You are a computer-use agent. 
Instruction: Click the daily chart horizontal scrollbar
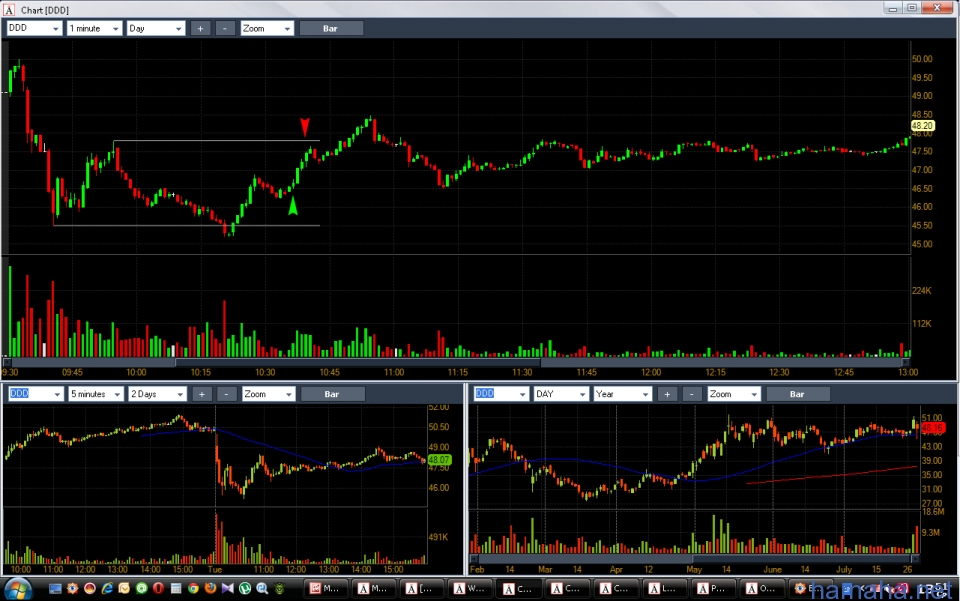click(694, 558)
